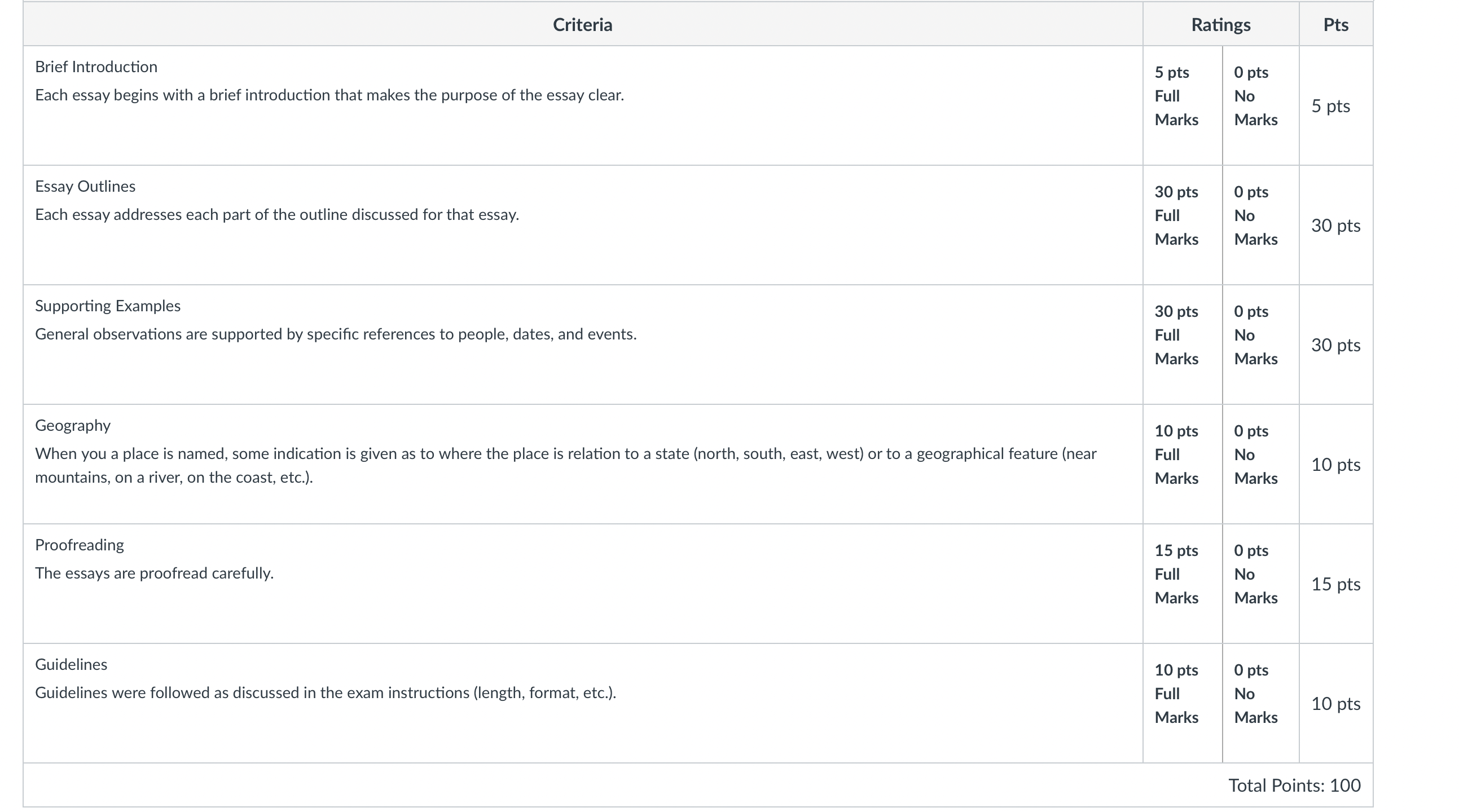Viewport: 1459px width, 812px height.
Task: Click the Proofreading row's 15 pts value
Action: pos(1335,584)
